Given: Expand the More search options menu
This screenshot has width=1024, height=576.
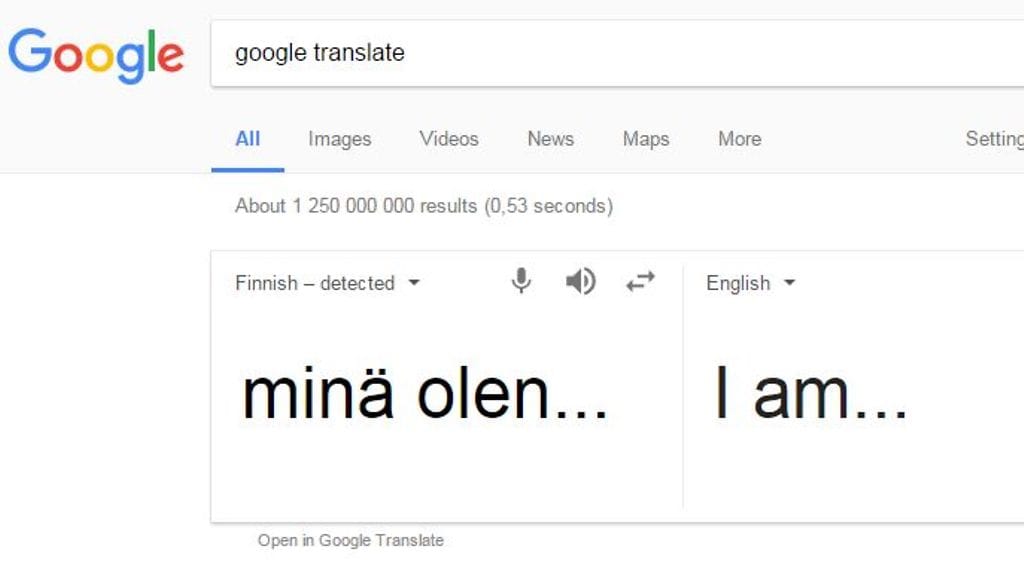Looking at the screenshot, I should pos(739,139).
